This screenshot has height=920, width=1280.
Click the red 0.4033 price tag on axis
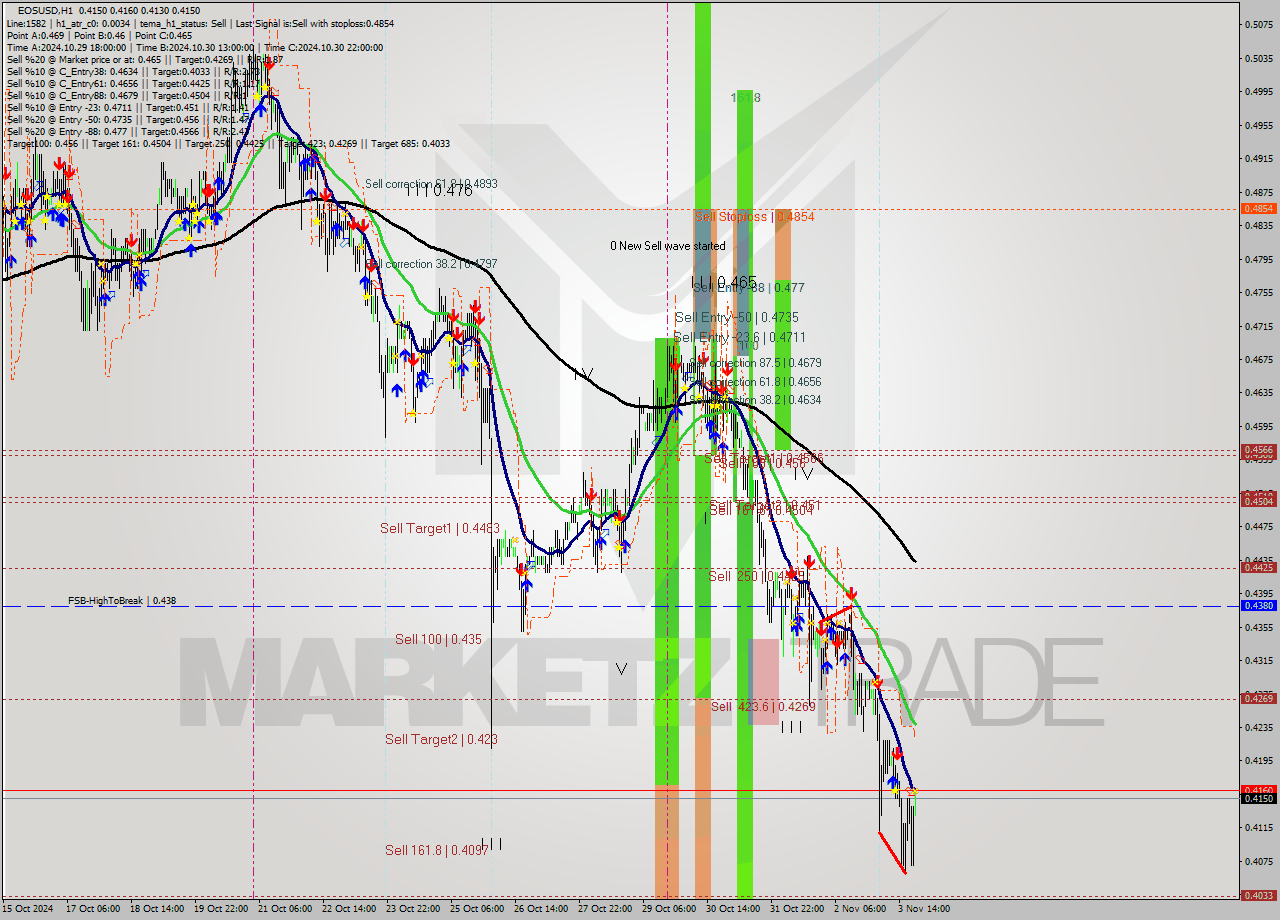click(1258, 895)
